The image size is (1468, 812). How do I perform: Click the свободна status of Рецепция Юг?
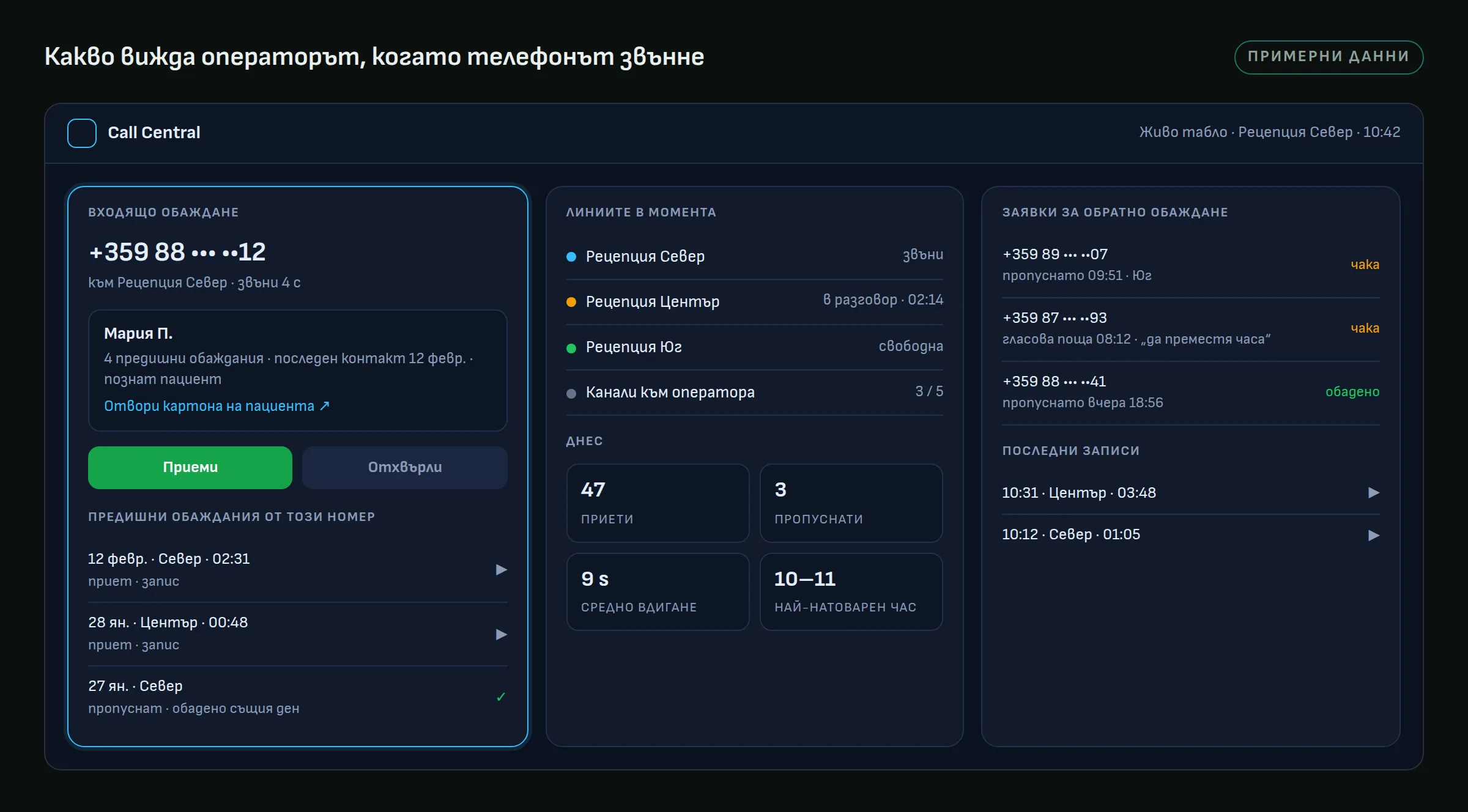[x=911, y=346]
